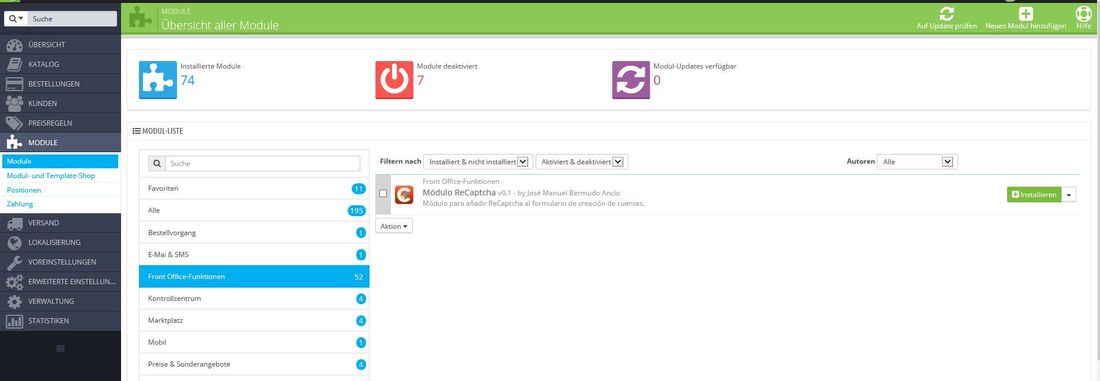Click the Bestellungen credit card icon
This screenshot has width=1100, height=381.
point(14,84)
